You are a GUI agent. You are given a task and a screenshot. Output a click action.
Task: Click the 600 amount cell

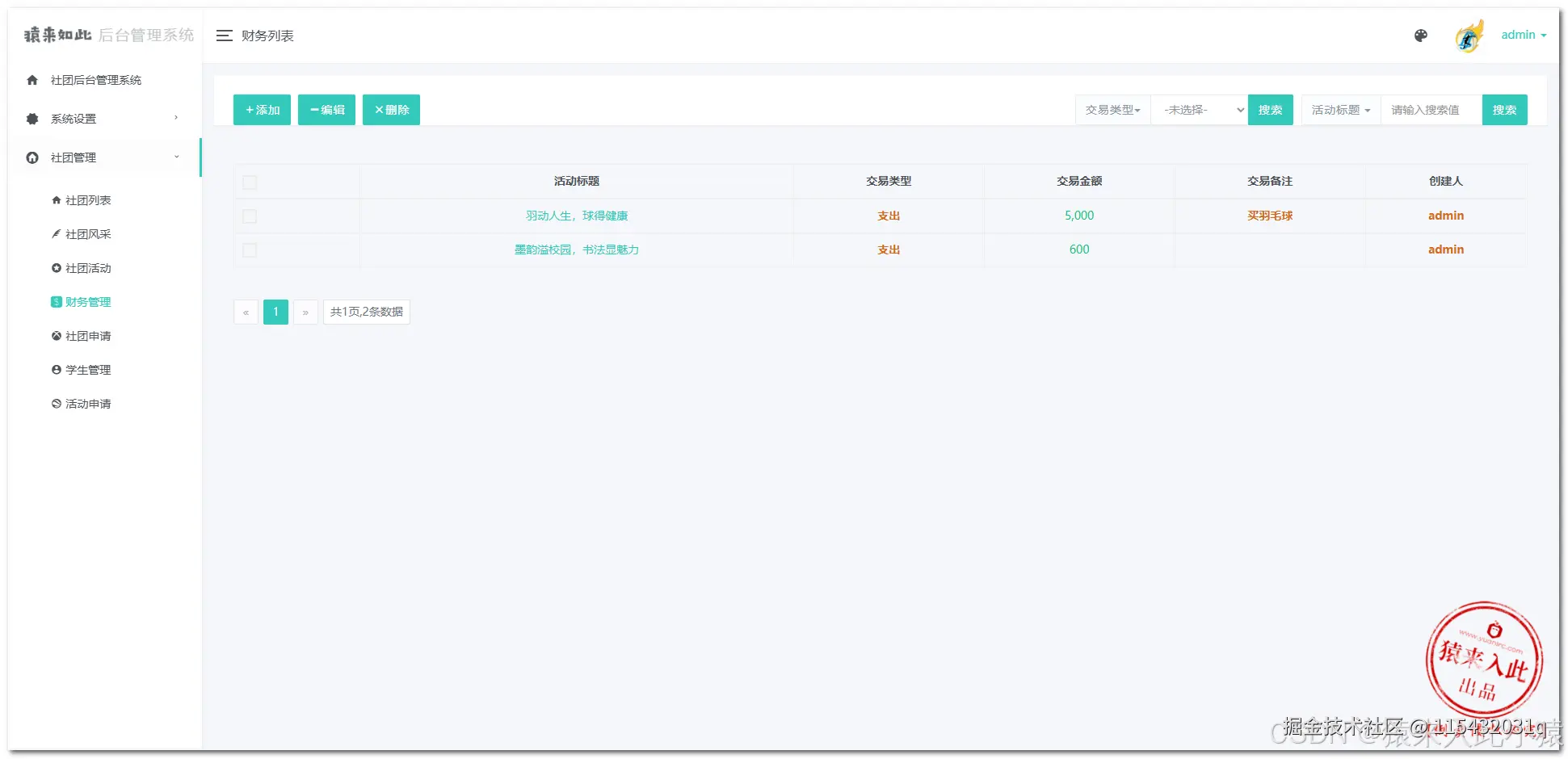[x=1079, y=250]
